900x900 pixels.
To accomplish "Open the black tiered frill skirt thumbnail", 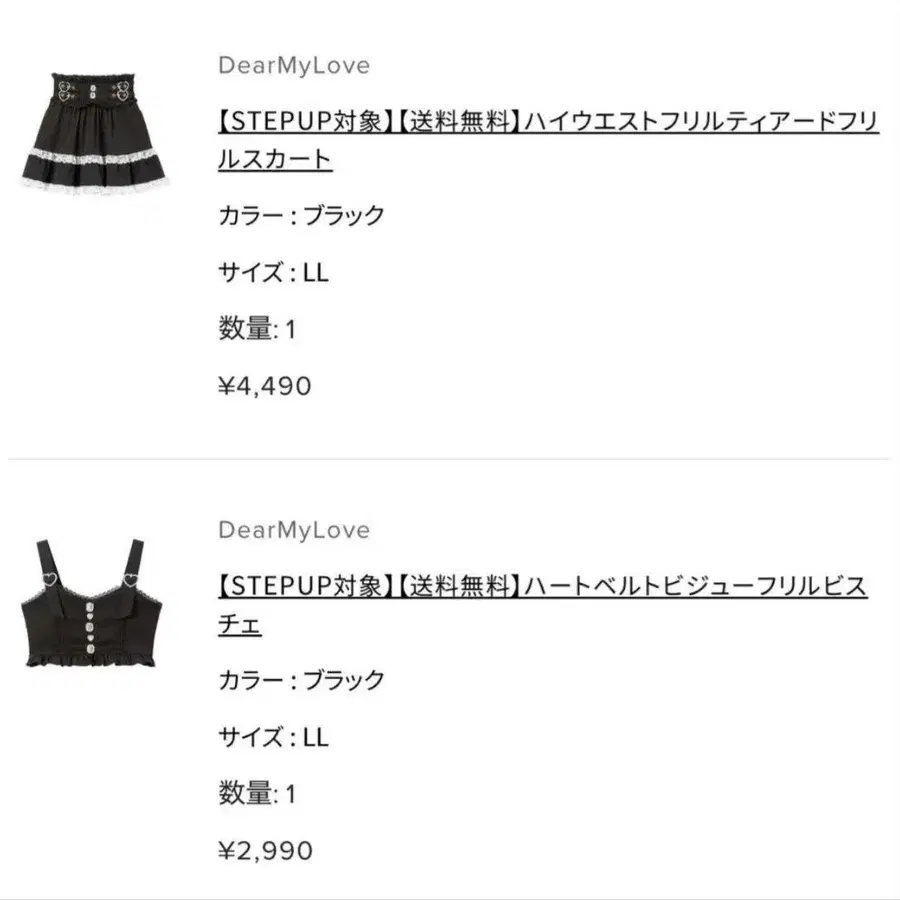I will tap(95, 134).
